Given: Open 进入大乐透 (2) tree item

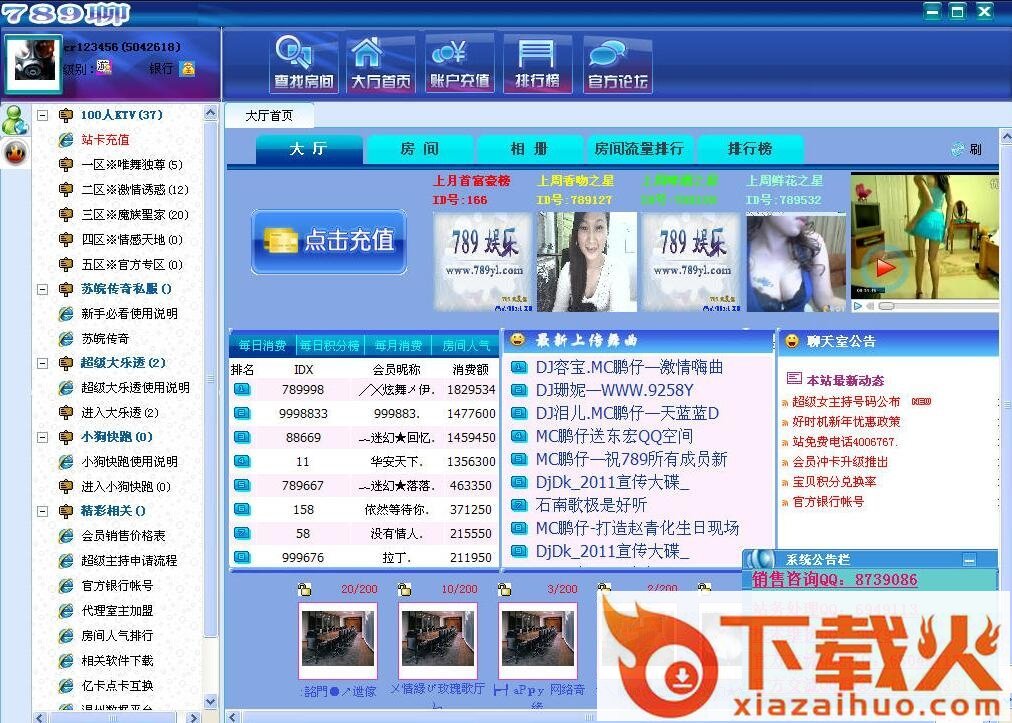Looking at the screenshot, I should (x=120, y=412).
